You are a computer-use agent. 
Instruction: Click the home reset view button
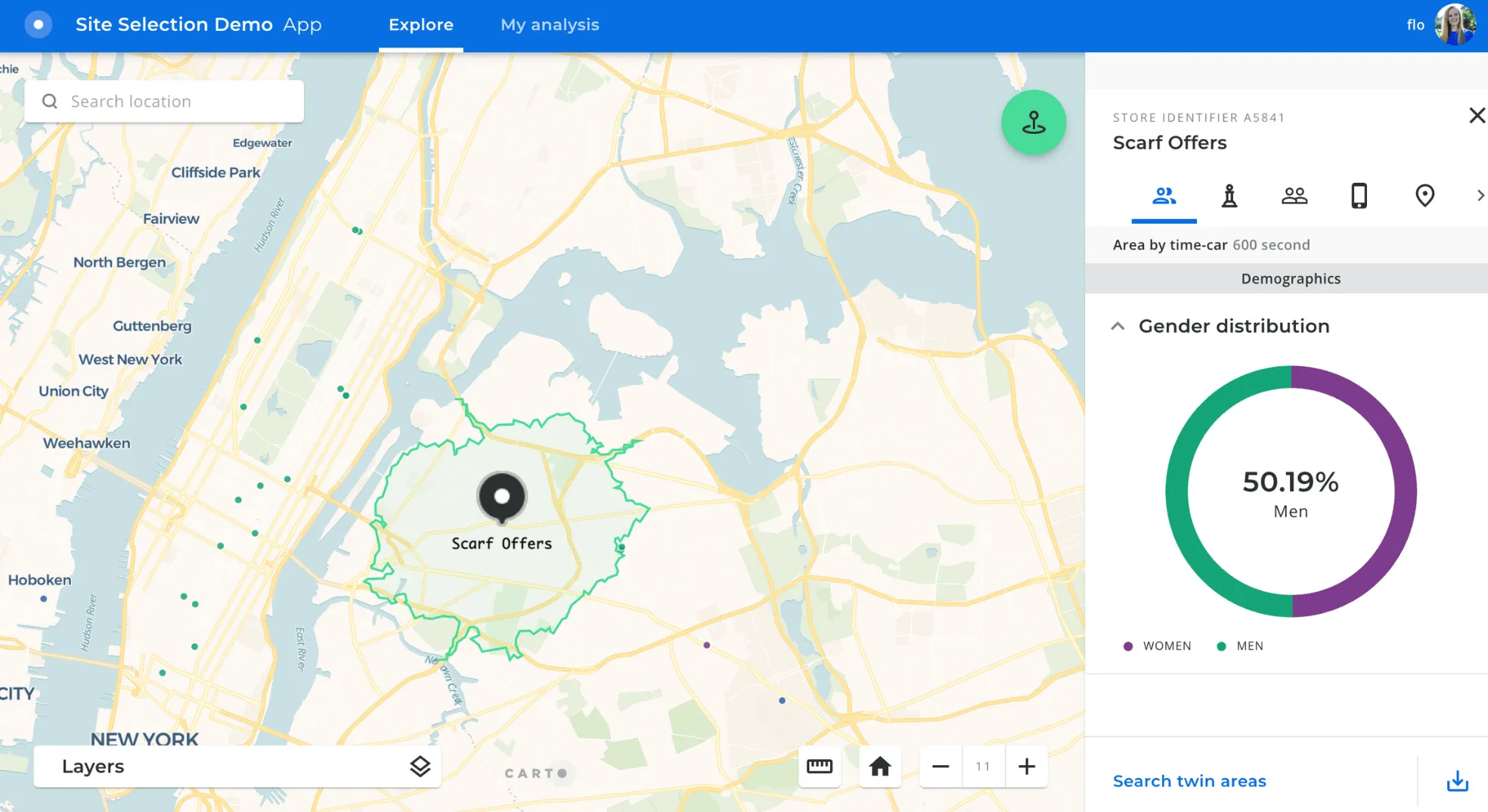[x=879, y=767]
